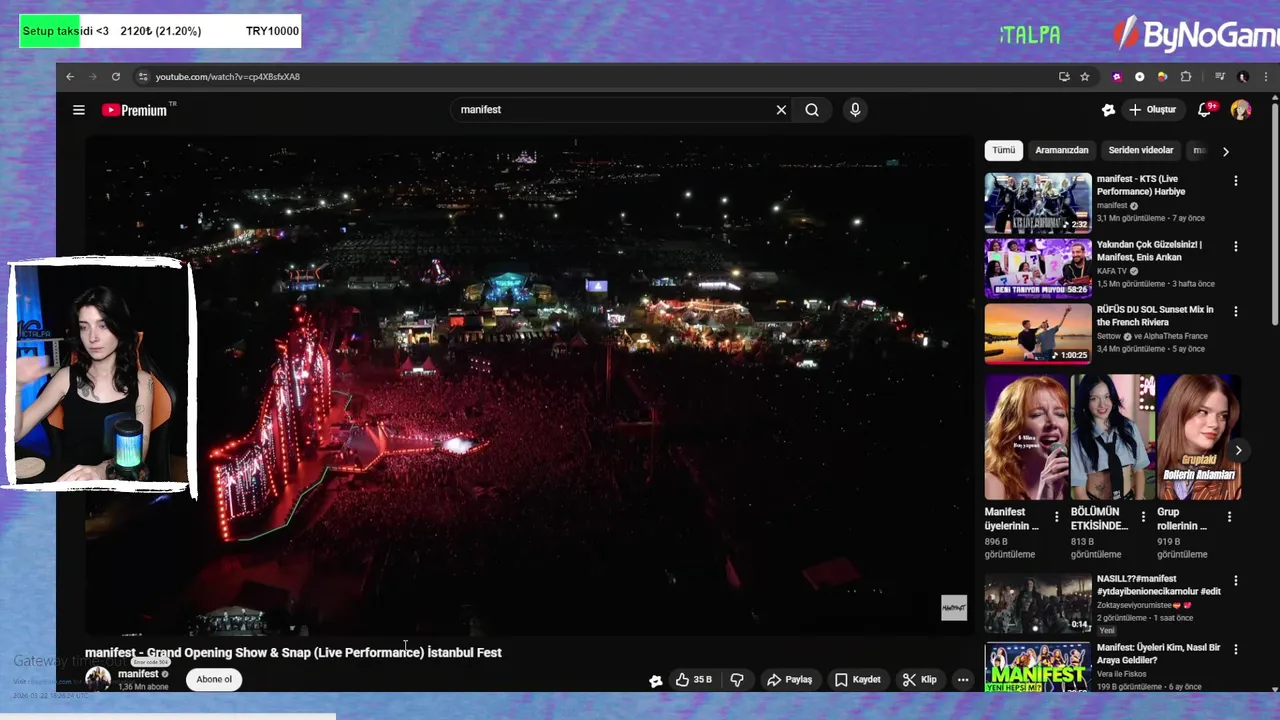The image size is (1280, 720).
Task: Click the video player area
Action: click(x=529, y=385)
